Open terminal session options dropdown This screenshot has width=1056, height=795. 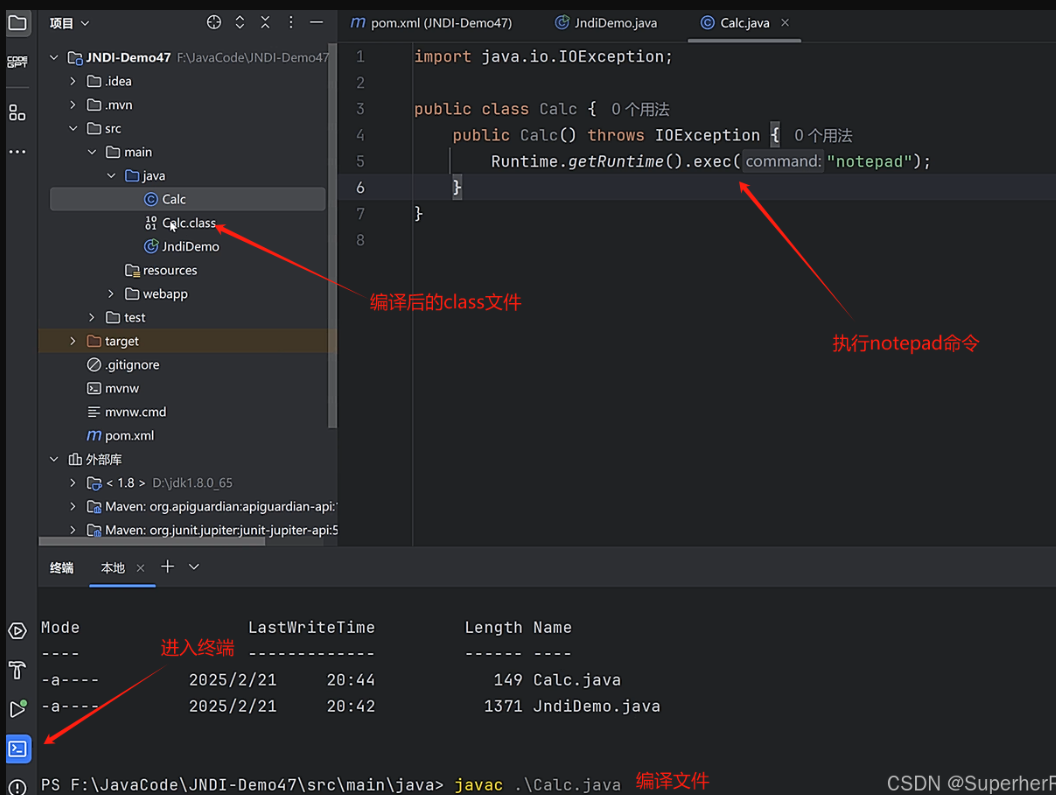point(194,567)
